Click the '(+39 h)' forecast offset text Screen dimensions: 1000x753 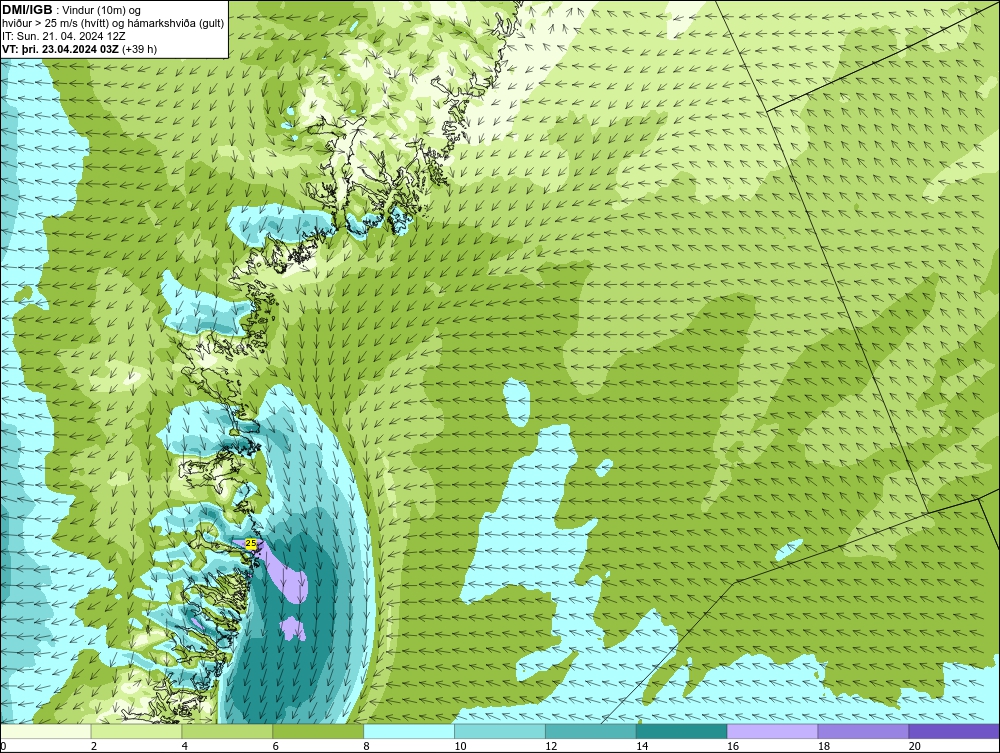tap(138, 48)
